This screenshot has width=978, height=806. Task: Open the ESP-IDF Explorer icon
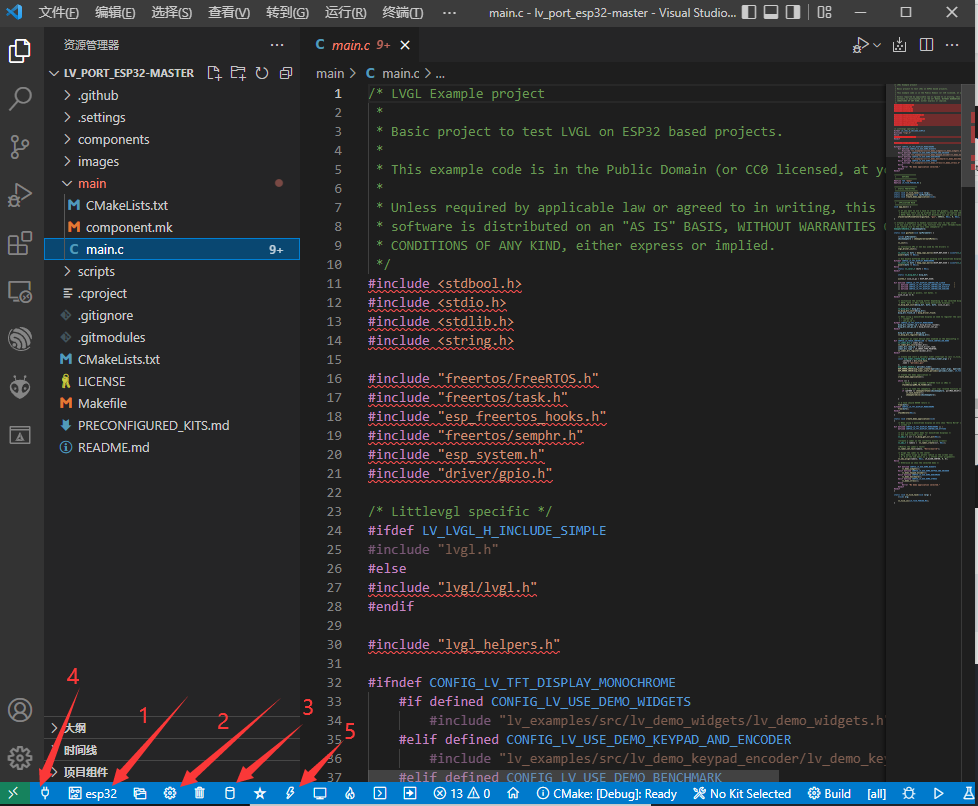point(20,339)
